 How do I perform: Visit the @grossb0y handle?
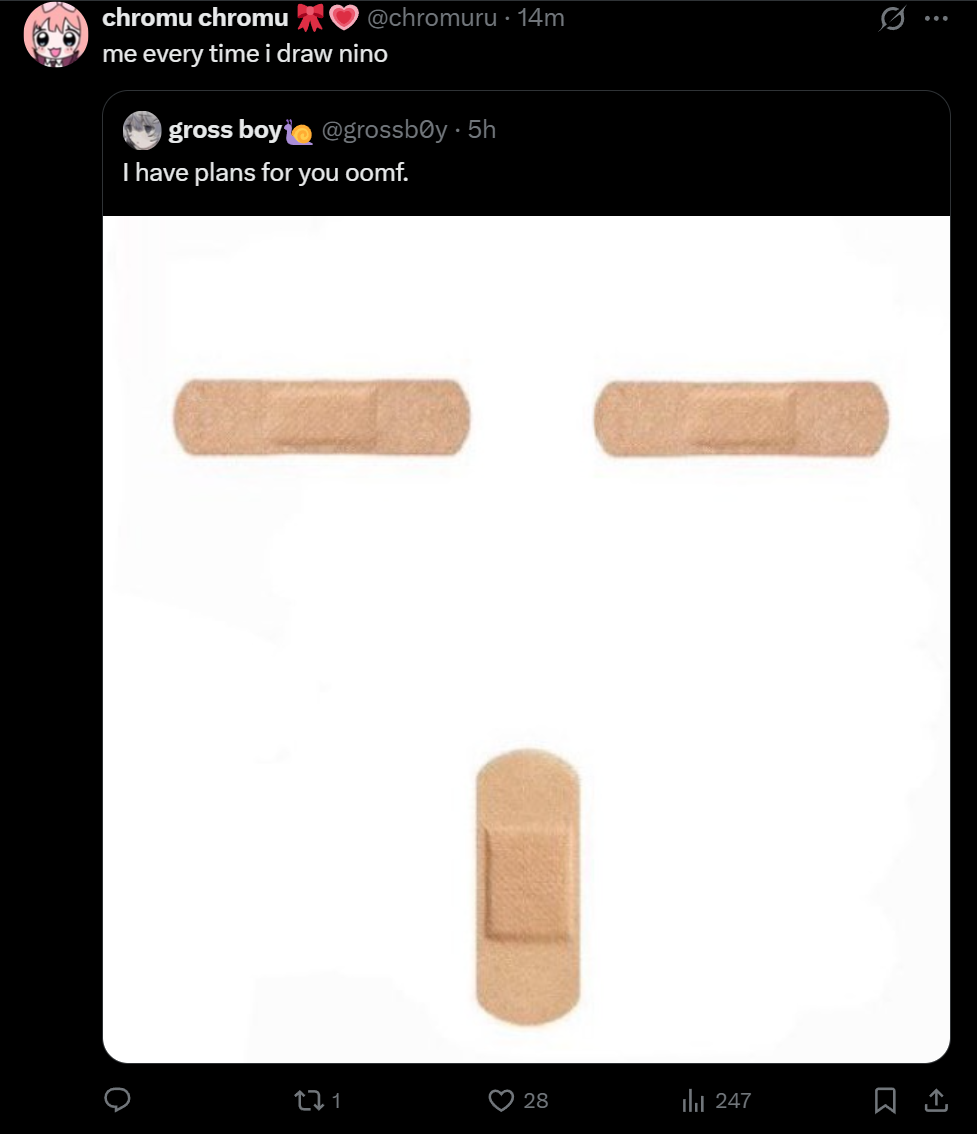point(384,129)
